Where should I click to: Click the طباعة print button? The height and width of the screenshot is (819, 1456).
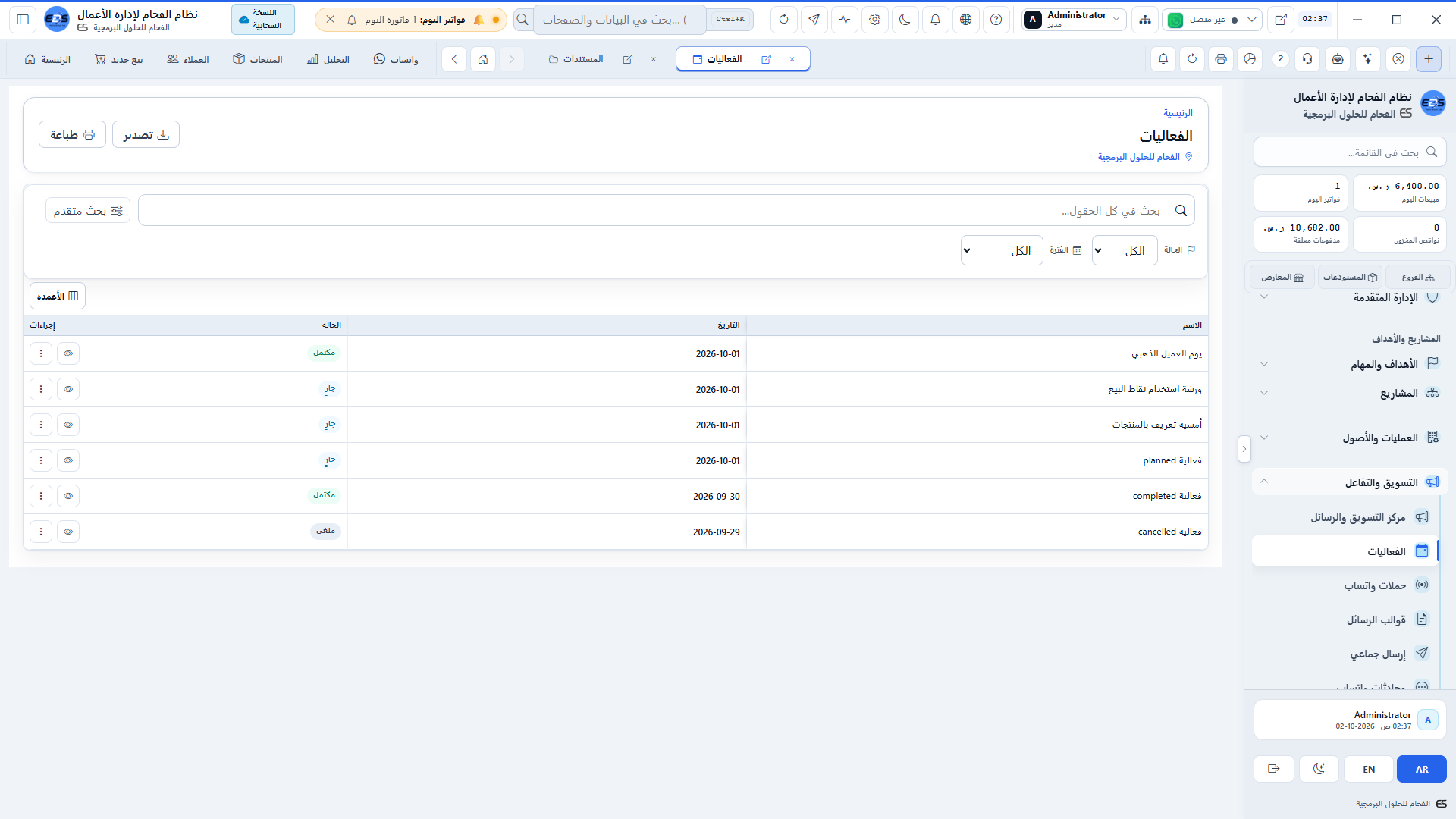(72, 134)
